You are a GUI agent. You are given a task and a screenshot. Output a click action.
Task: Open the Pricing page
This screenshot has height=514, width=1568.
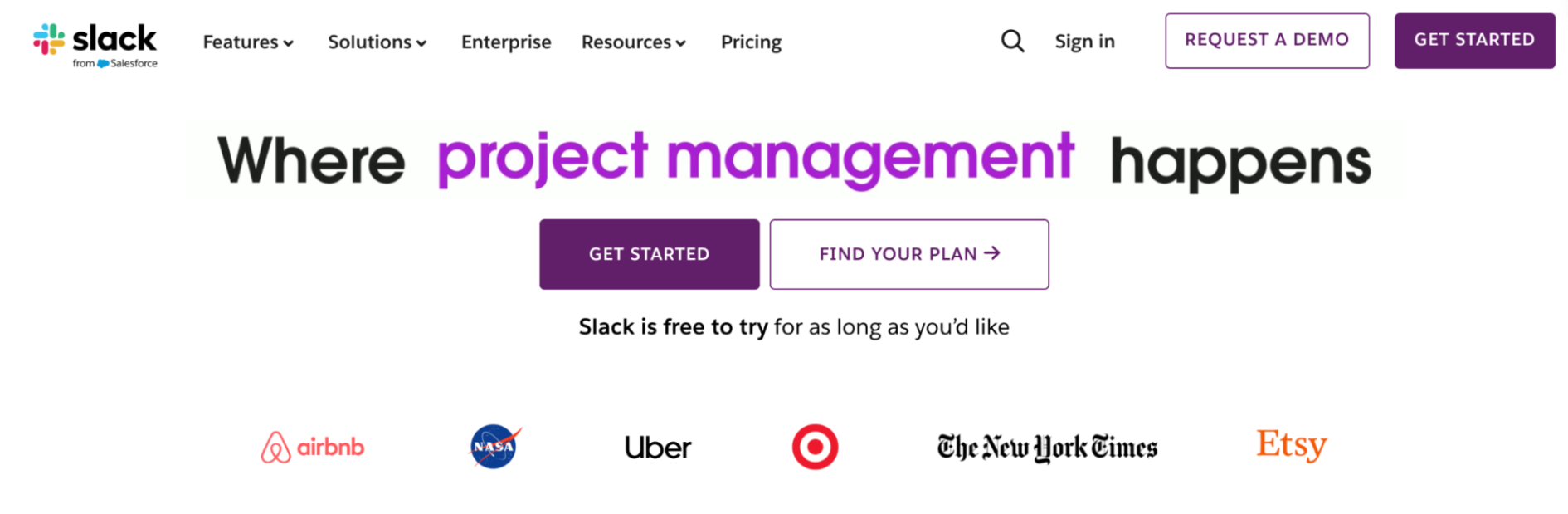click(751, 42)
